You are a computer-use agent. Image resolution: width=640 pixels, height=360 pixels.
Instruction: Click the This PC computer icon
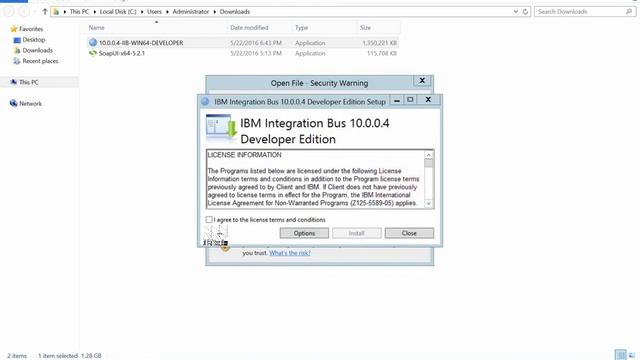(13, 82)
